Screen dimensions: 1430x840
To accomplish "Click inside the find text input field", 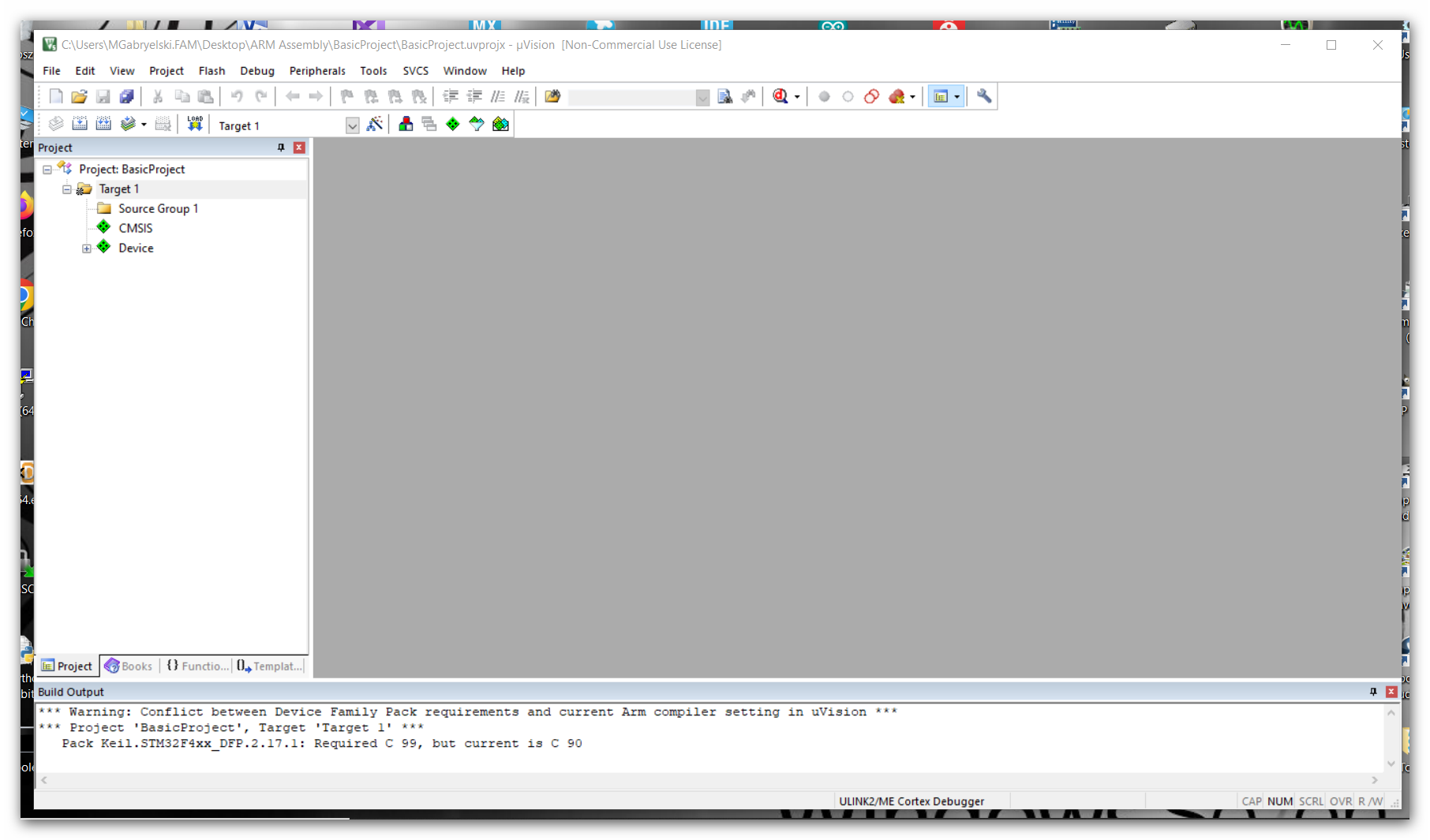I will (631, 97).
